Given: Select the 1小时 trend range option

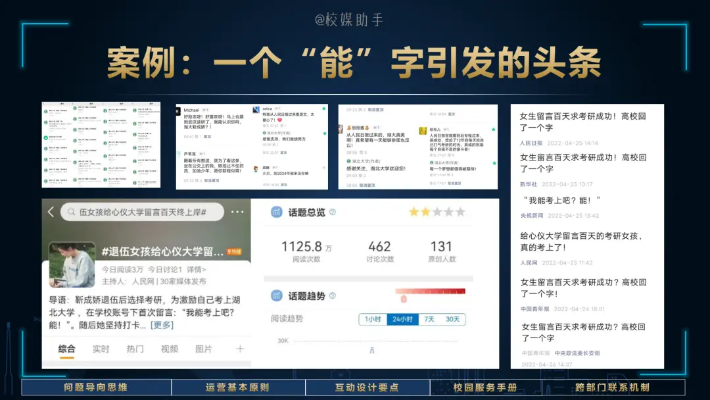Looking at the screenshot, I should pyautogui.click(x=372, y=319).
